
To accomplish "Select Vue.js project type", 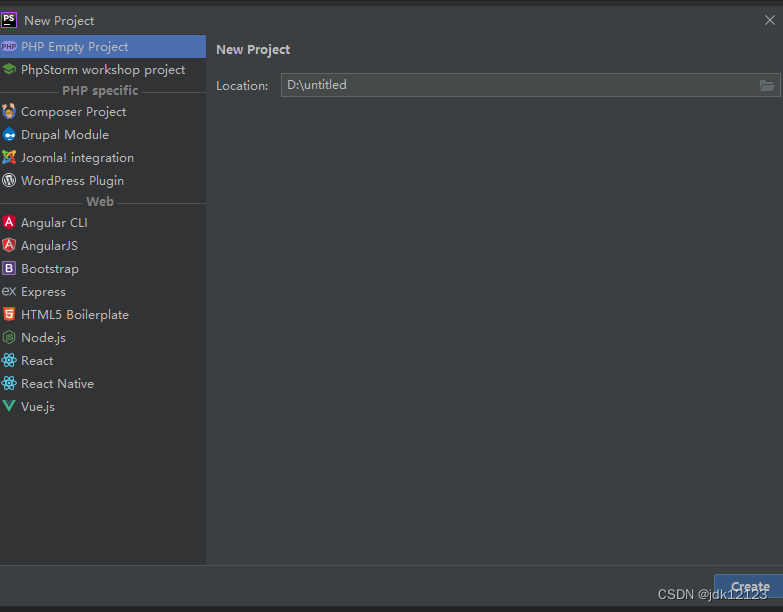I will pyautogui.click(x=103, y=406).
